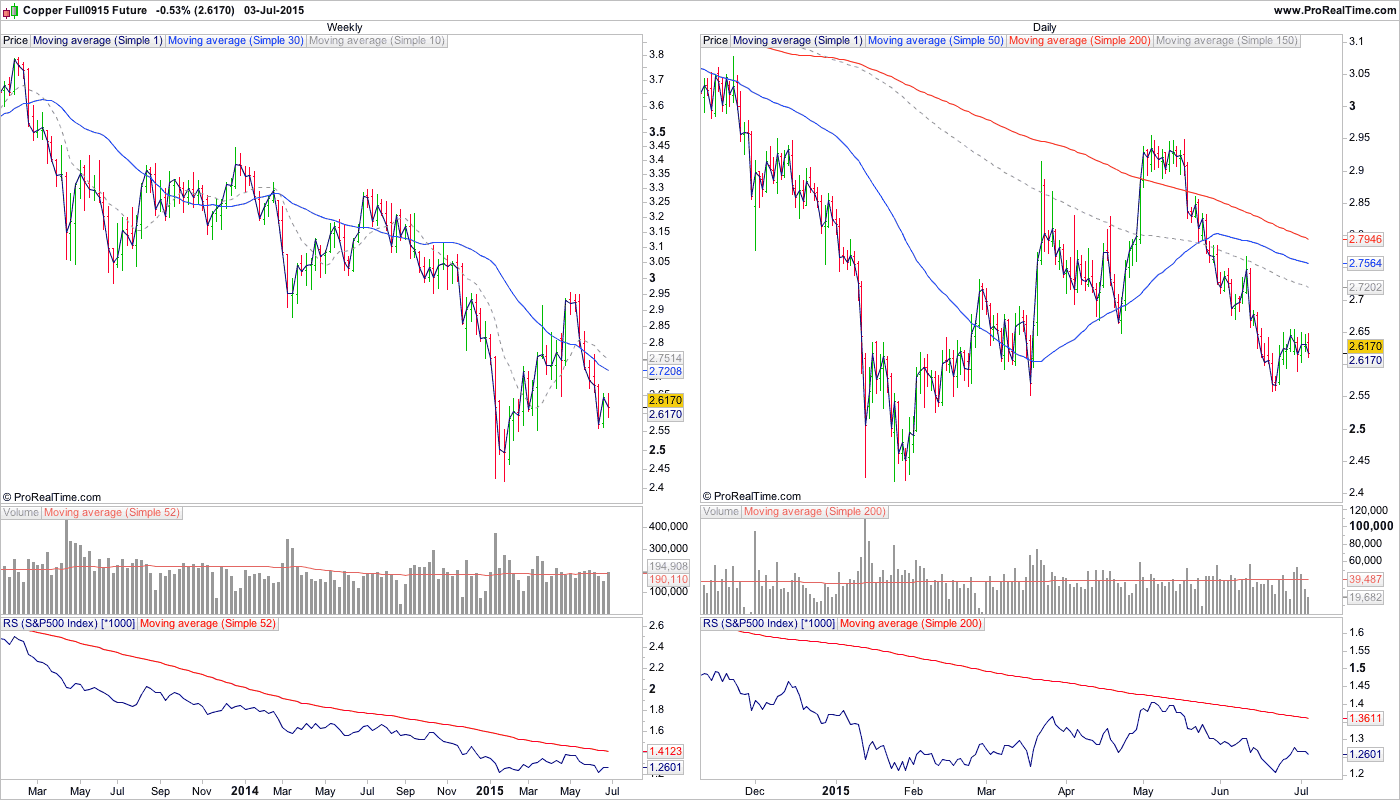This screenshot has height=800, width=1400.
Task: Open the www.ProRealTime.com link
Action: [x=1334, y=10]
